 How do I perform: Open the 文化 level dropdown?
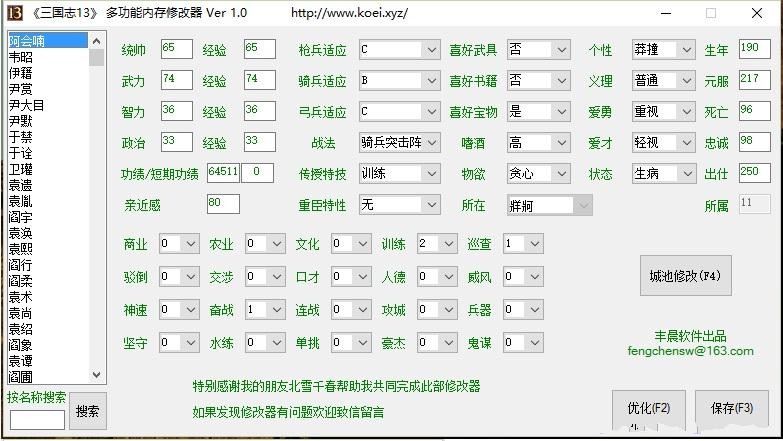(x=351, y=244)
